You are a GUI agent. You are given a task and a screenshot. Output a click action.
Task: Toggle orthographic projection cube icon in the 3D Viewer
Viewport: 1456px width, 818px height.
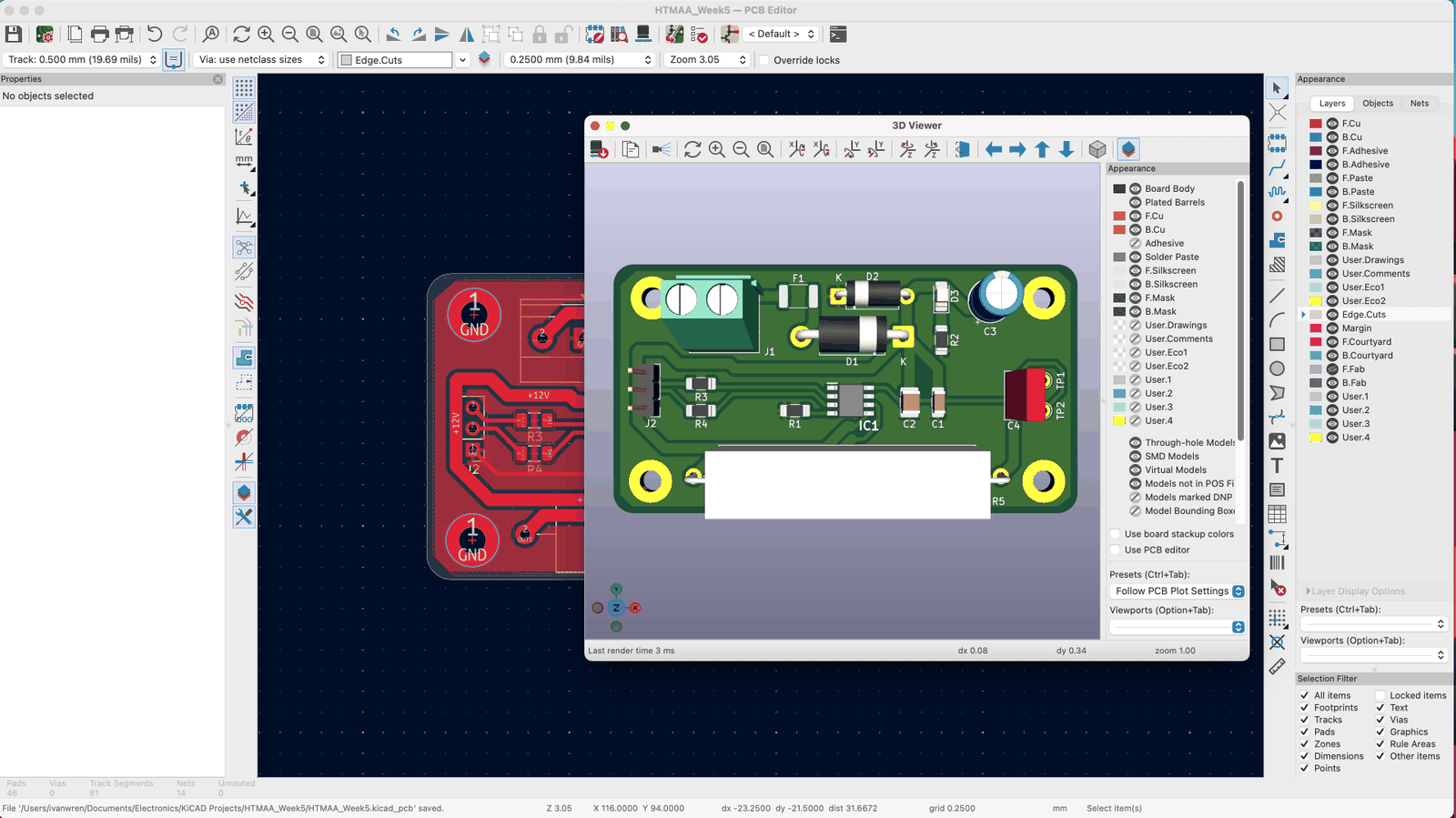click(x=1097, y=149)
